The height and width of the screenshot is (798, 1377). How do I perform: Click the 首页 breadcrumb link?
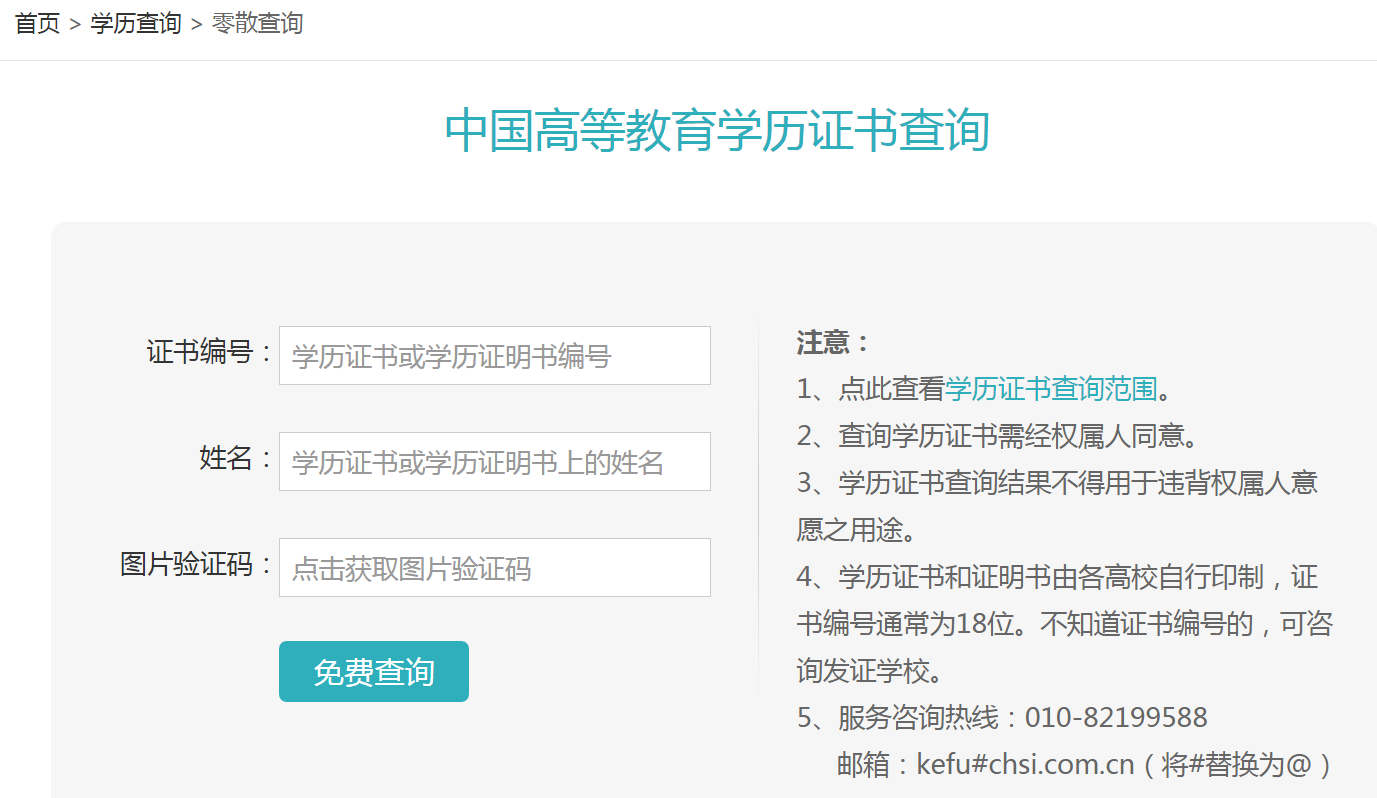click(37, 23)
